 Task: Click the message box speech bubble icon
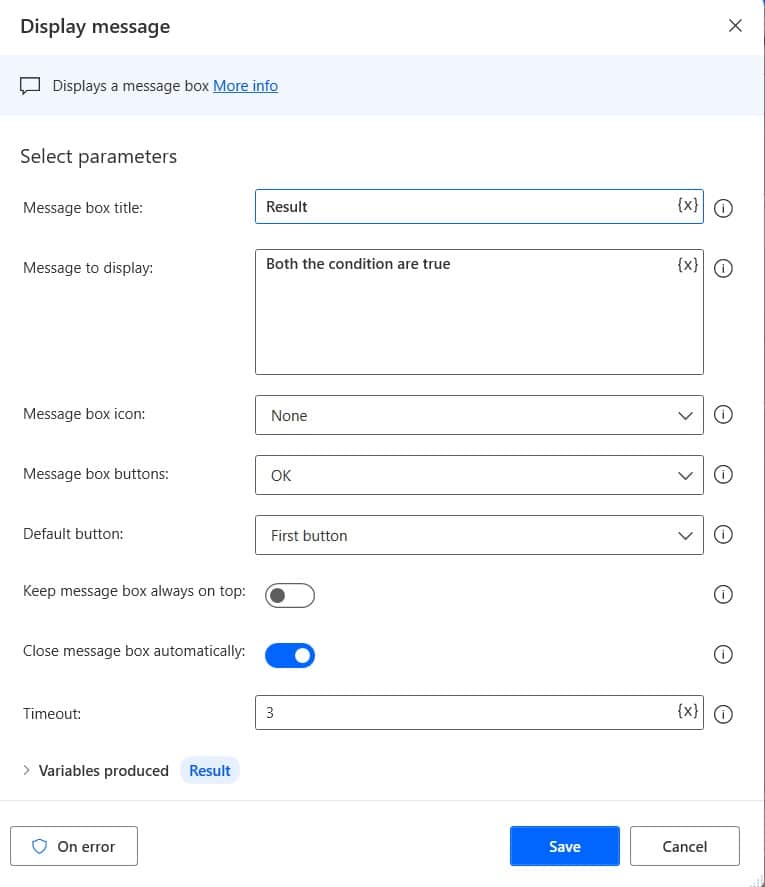pyautogui.click(x=30, y=86)
